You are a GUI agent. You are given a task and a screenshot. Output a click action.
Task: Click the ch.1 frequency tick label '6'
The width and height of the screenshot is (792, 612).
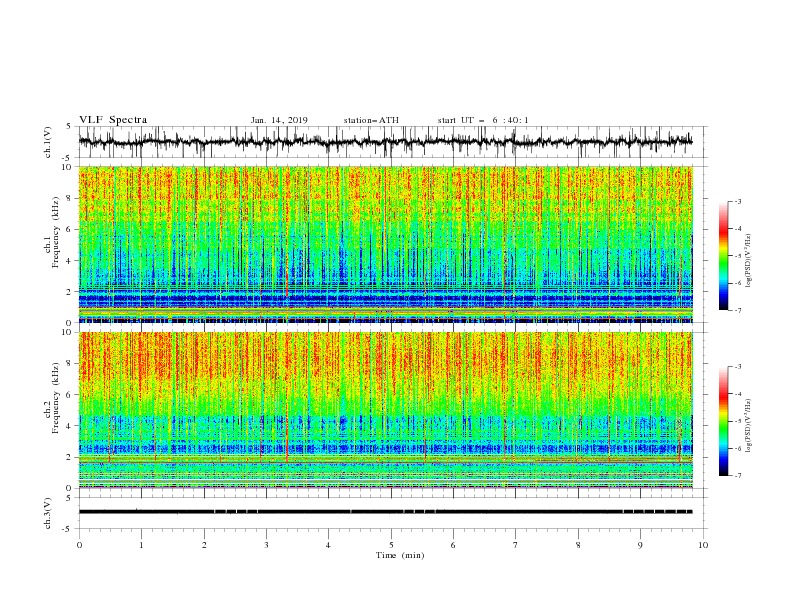click(70, 229)
